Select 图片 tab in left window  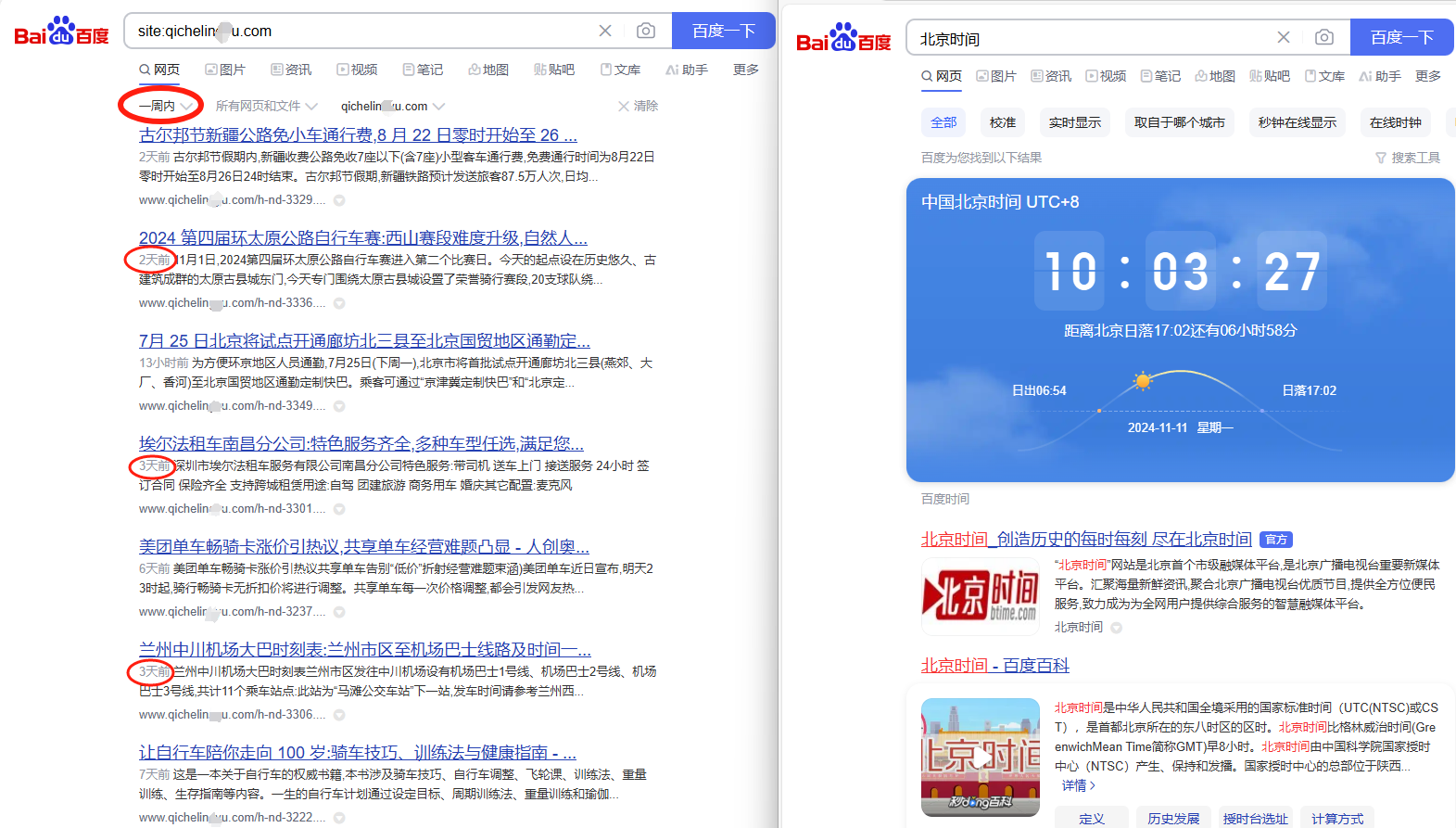tap(225, 70)
